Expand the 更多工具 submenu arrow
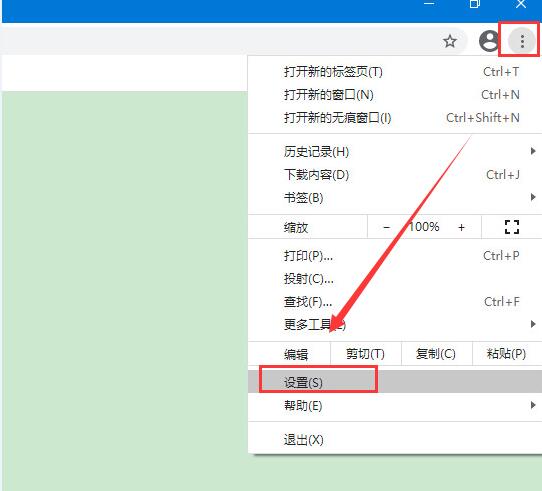Image resolution: width=542 pixels, height=491 pixels. tap(533, 324)
